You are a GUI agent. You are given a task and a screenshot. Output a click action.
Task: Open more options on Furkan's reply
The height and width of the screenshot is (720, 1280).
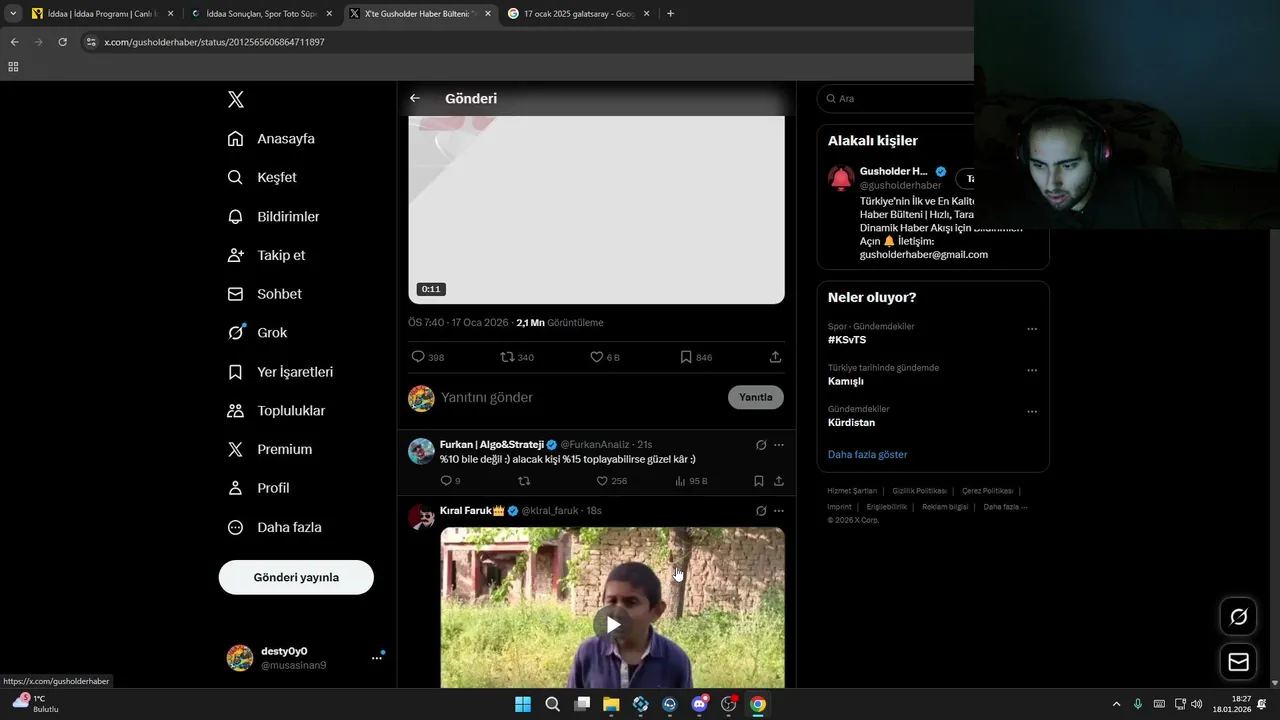click(779, 445)
